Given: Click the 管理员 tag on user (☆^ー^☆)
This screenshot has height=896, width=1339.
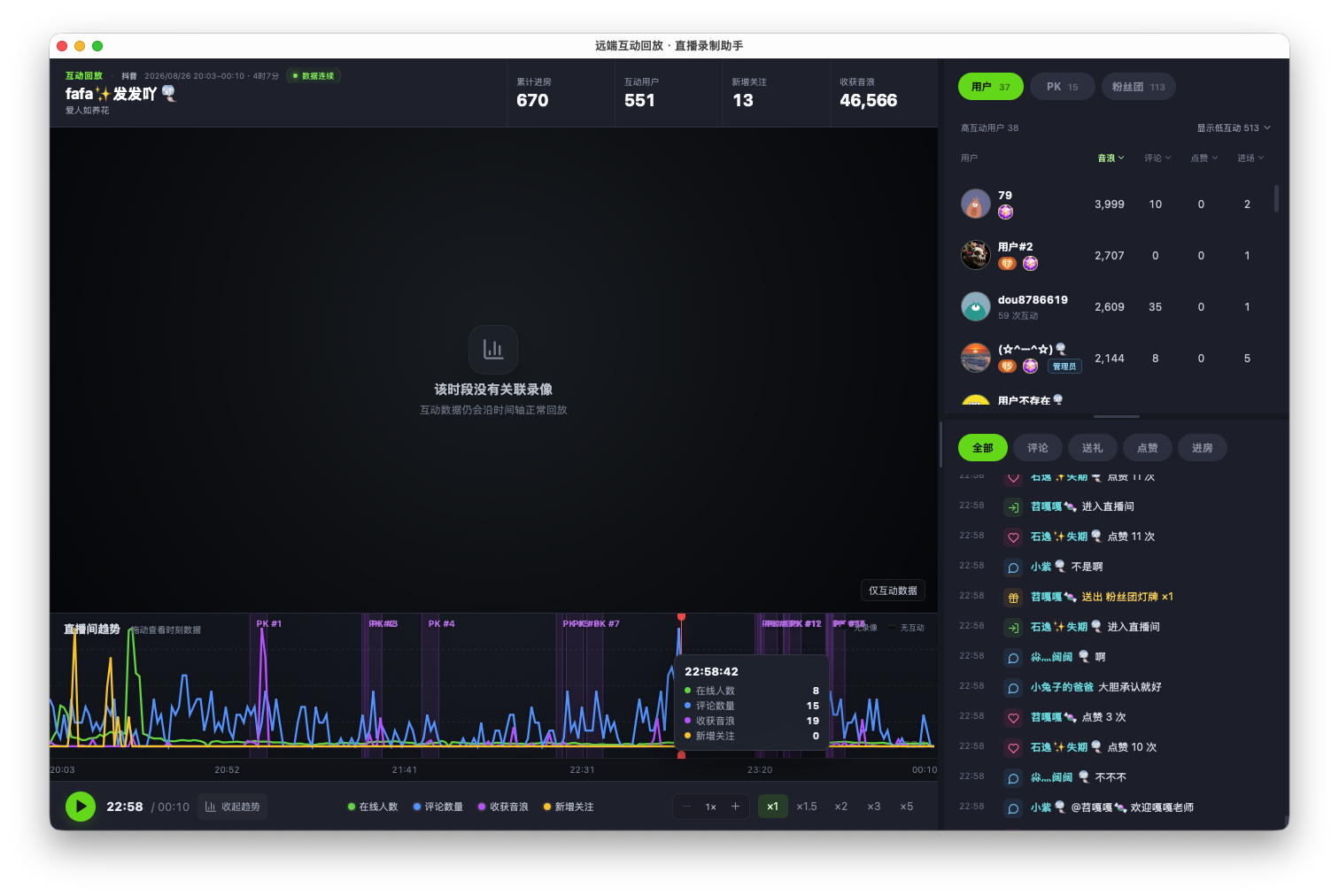Looking at the screenshot, I should pyautogui.click(x=1064, y=366).
